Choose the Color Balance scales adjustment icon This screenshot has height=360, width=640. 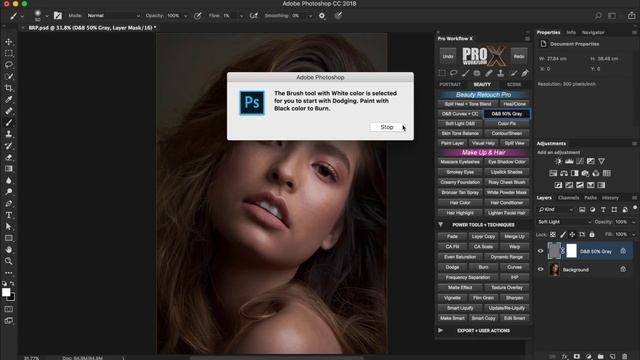(x=564, y=173)
